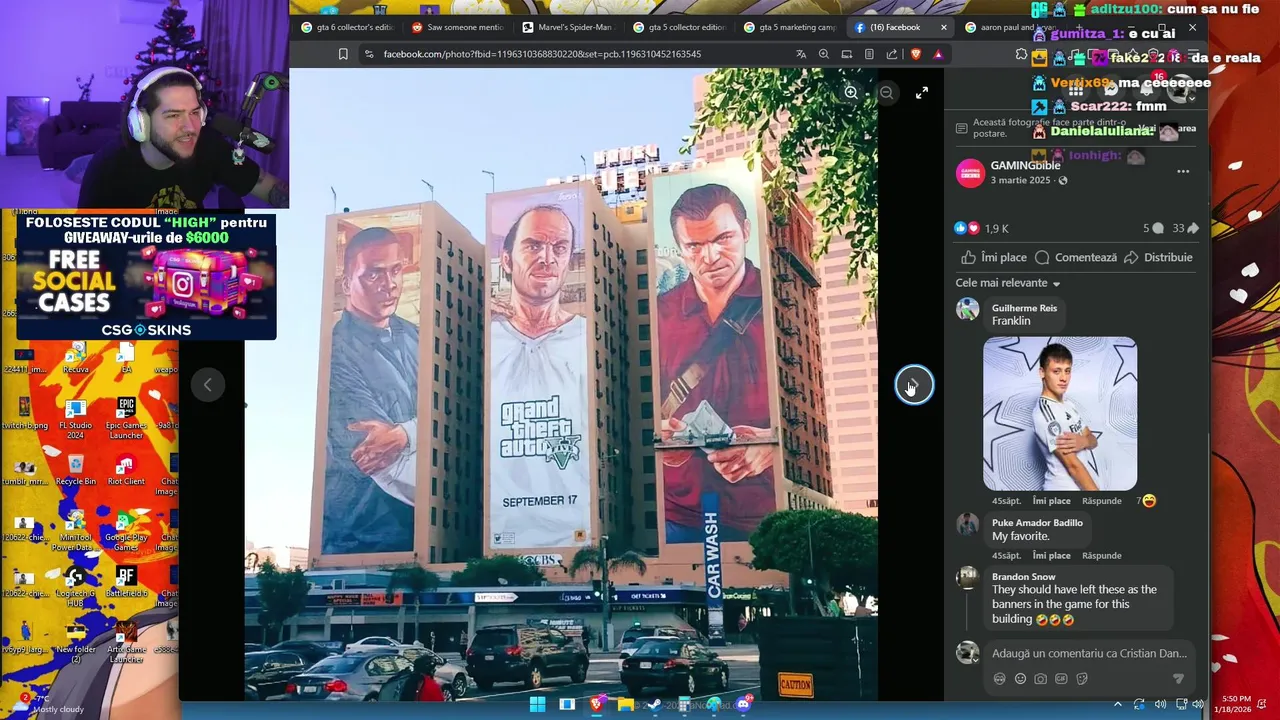1280x720 pixels.
Task: Open the reader mode icon in address bar
Action: (869, 54)
